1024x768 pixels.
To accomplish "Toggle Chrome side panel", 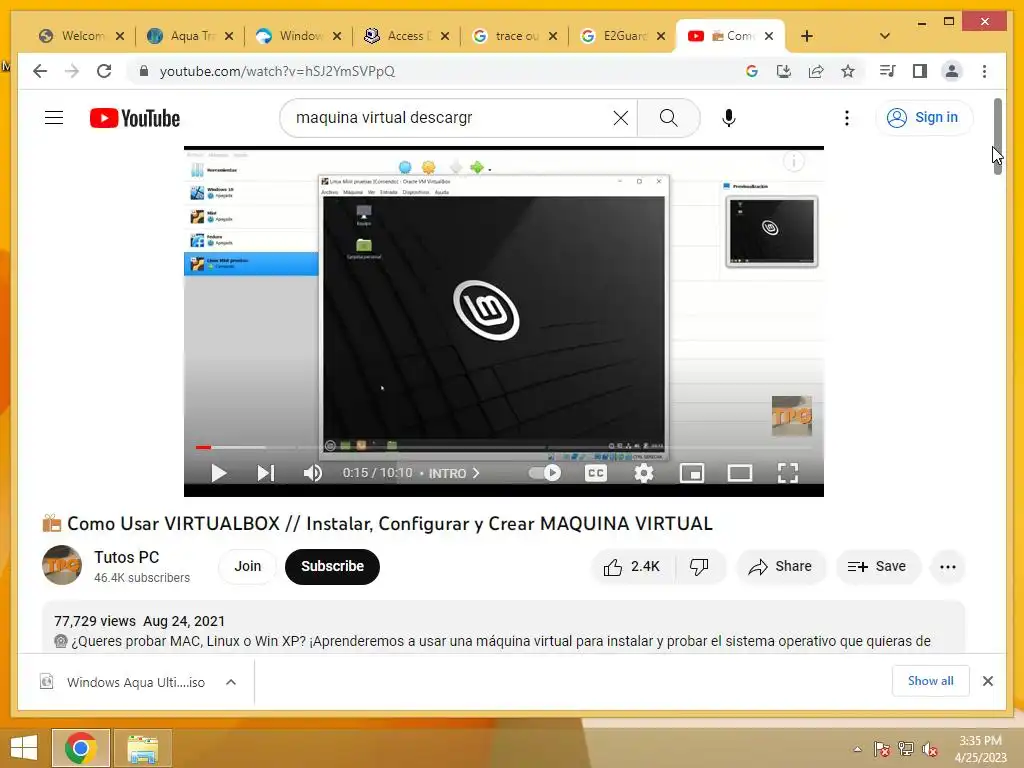I will (x=920, y=71).
